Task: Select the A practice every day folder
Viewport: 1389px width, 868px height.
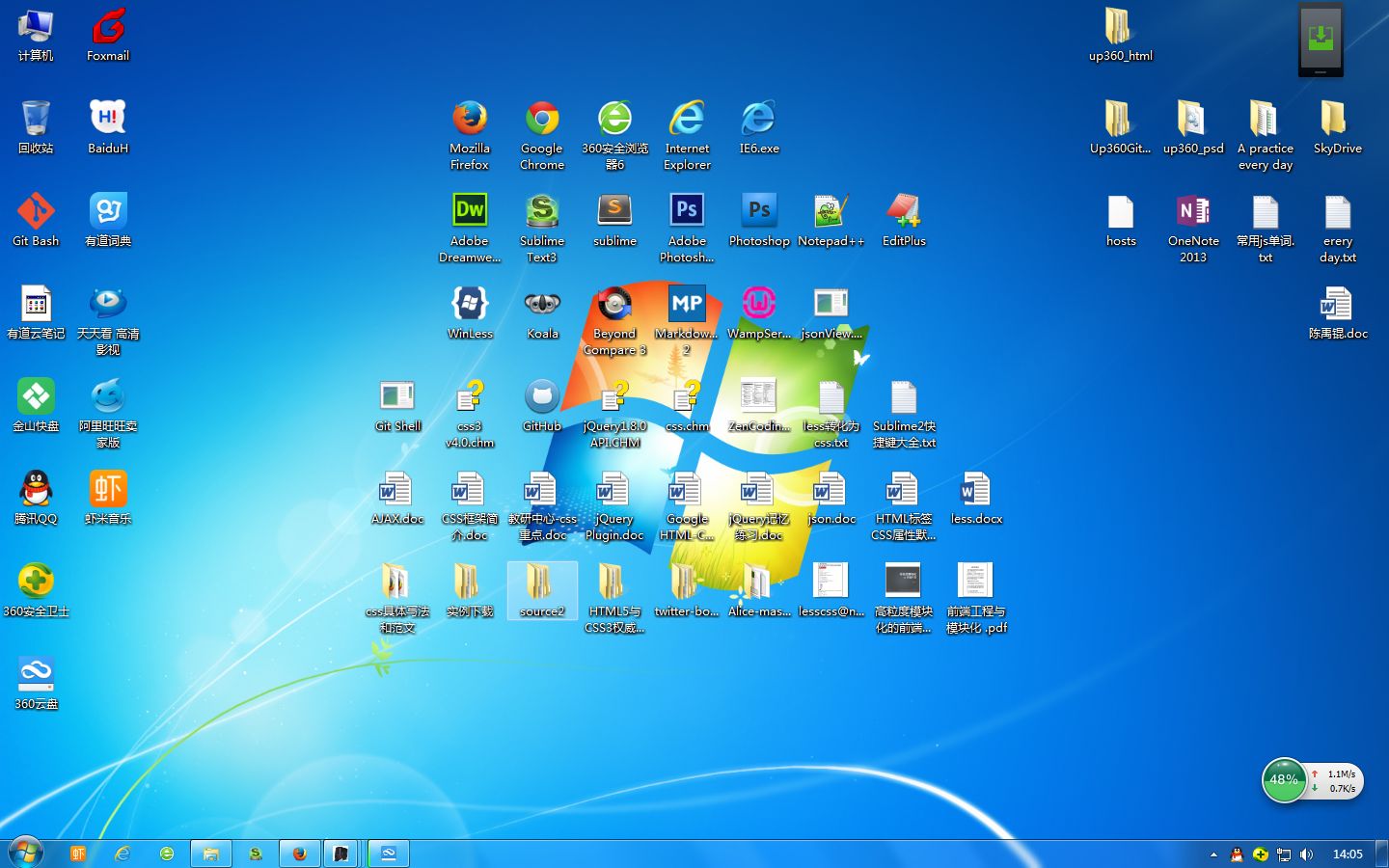Action: tap(1266, 135)
